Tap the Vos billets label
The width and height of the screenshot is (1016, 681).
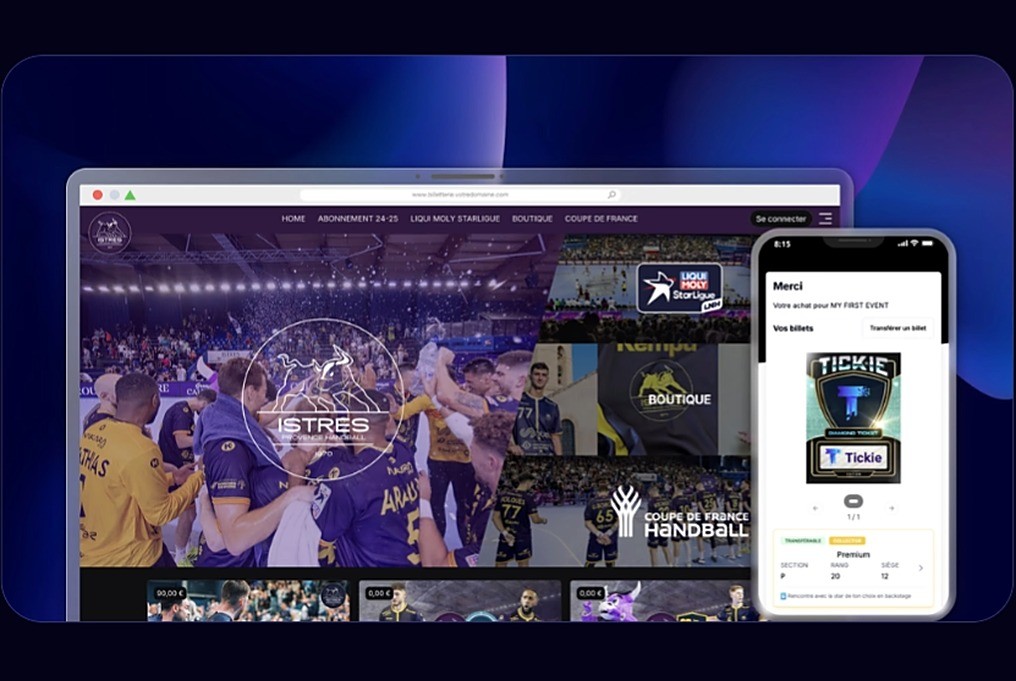pos(793,329)
